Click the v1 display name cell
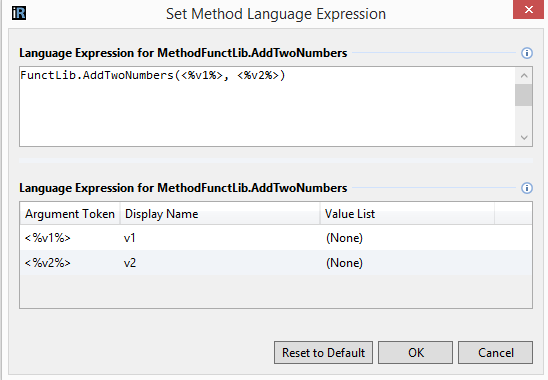Screen dimensions: 548x380 pos(220,238)
